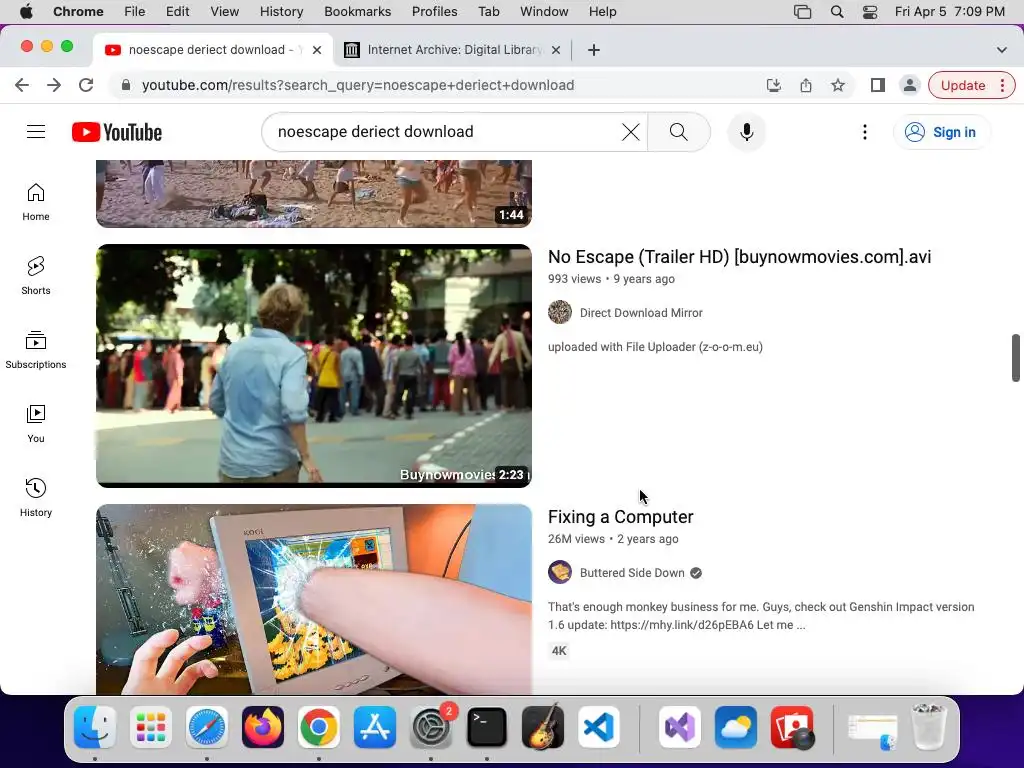Clear the search box with X
Image resolution: width=1024 pixels, height=768 pixels.
coord(630,132)
